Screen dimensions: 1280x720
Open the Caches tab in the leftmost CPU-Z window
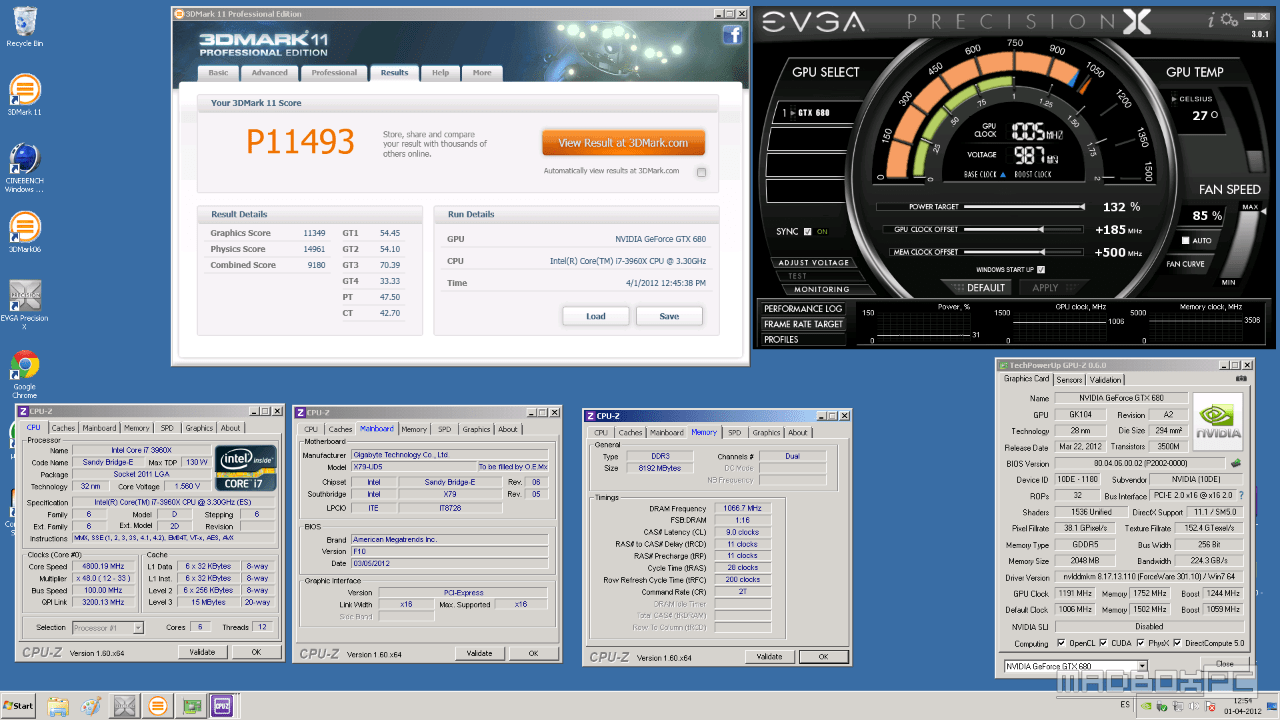pos(63,429)
